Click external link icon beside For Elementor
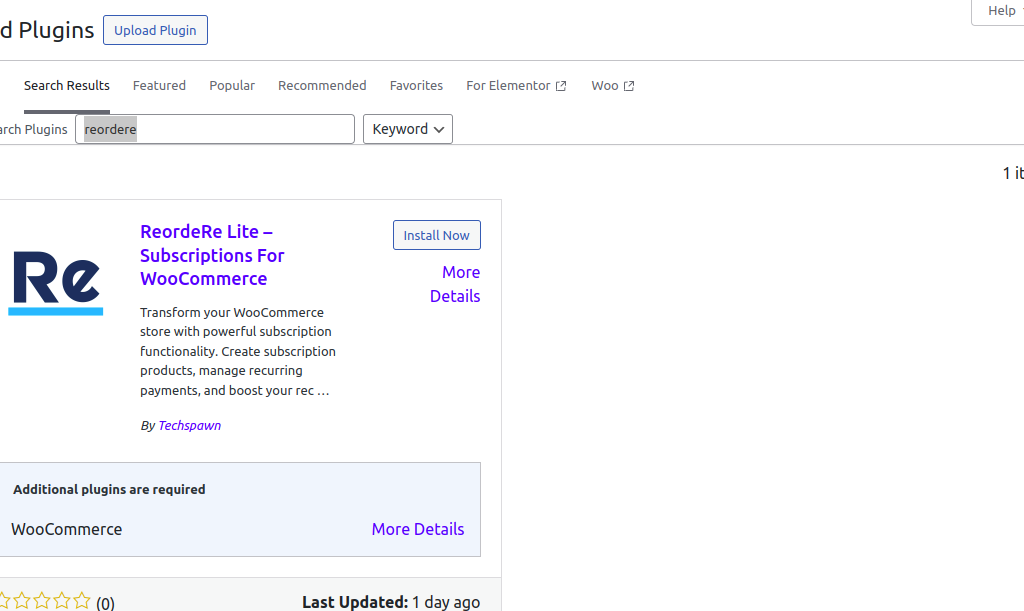Image resolution: width=1024 pixels, height=611 pixels. click(x=561, y=86)
